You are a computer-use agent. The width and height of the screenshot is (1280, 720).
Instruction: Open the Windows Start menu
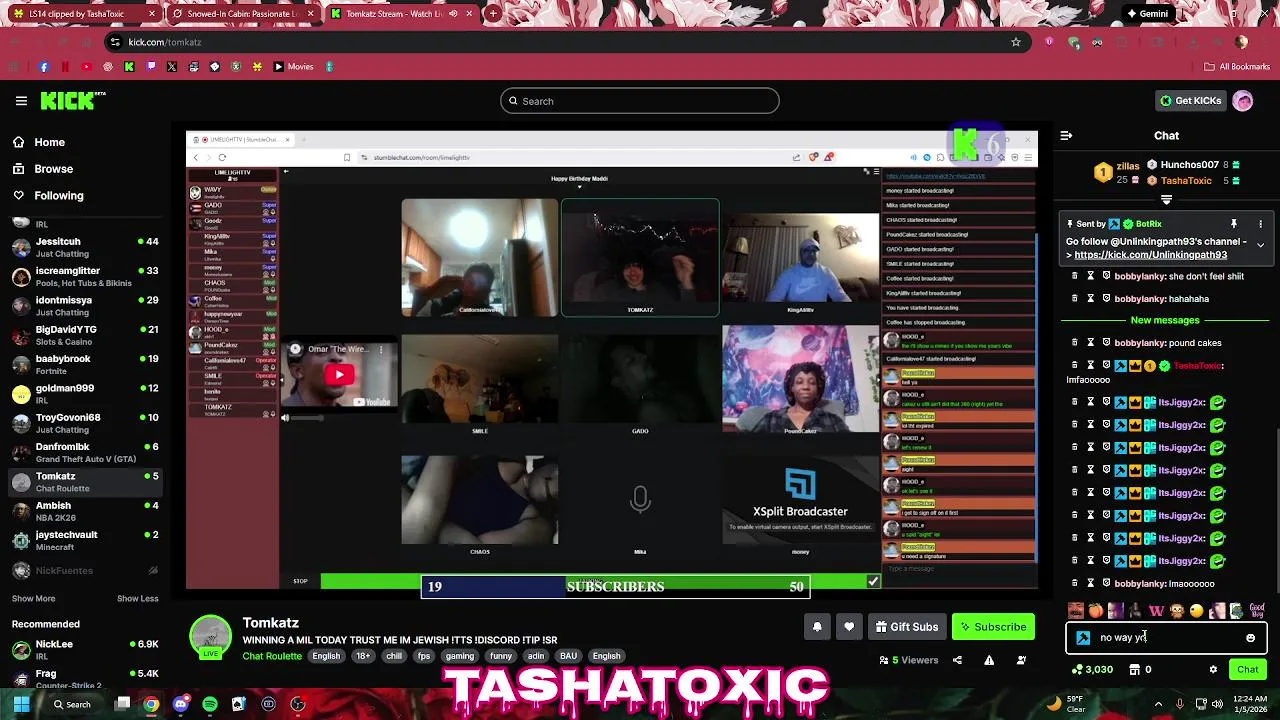point(21,704)
